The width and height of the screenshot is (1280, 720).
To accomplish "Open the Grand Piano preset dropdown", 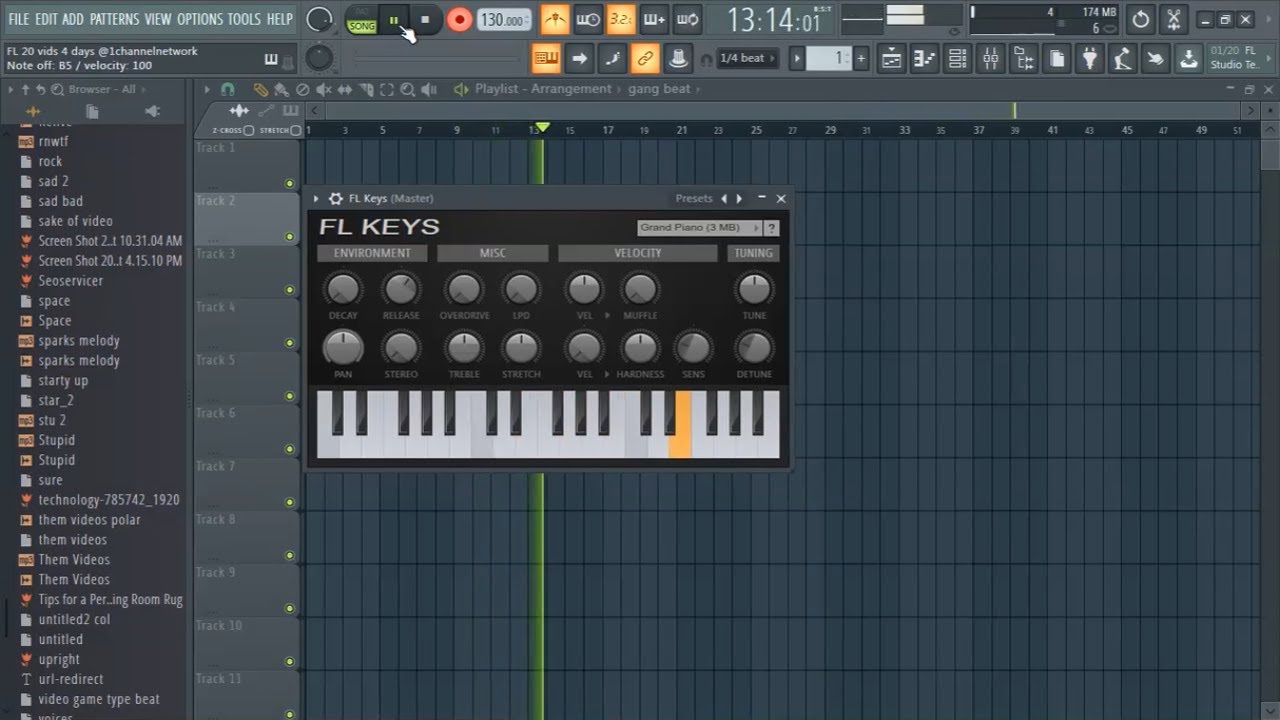I will pyautogui.click(x=699, y=228).
